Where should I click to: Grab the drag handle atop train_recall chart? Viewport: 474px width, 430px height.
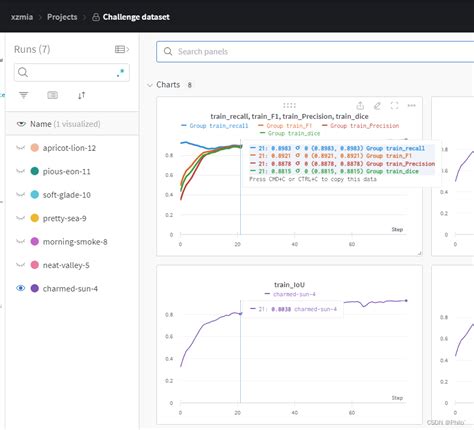(289, 106)
